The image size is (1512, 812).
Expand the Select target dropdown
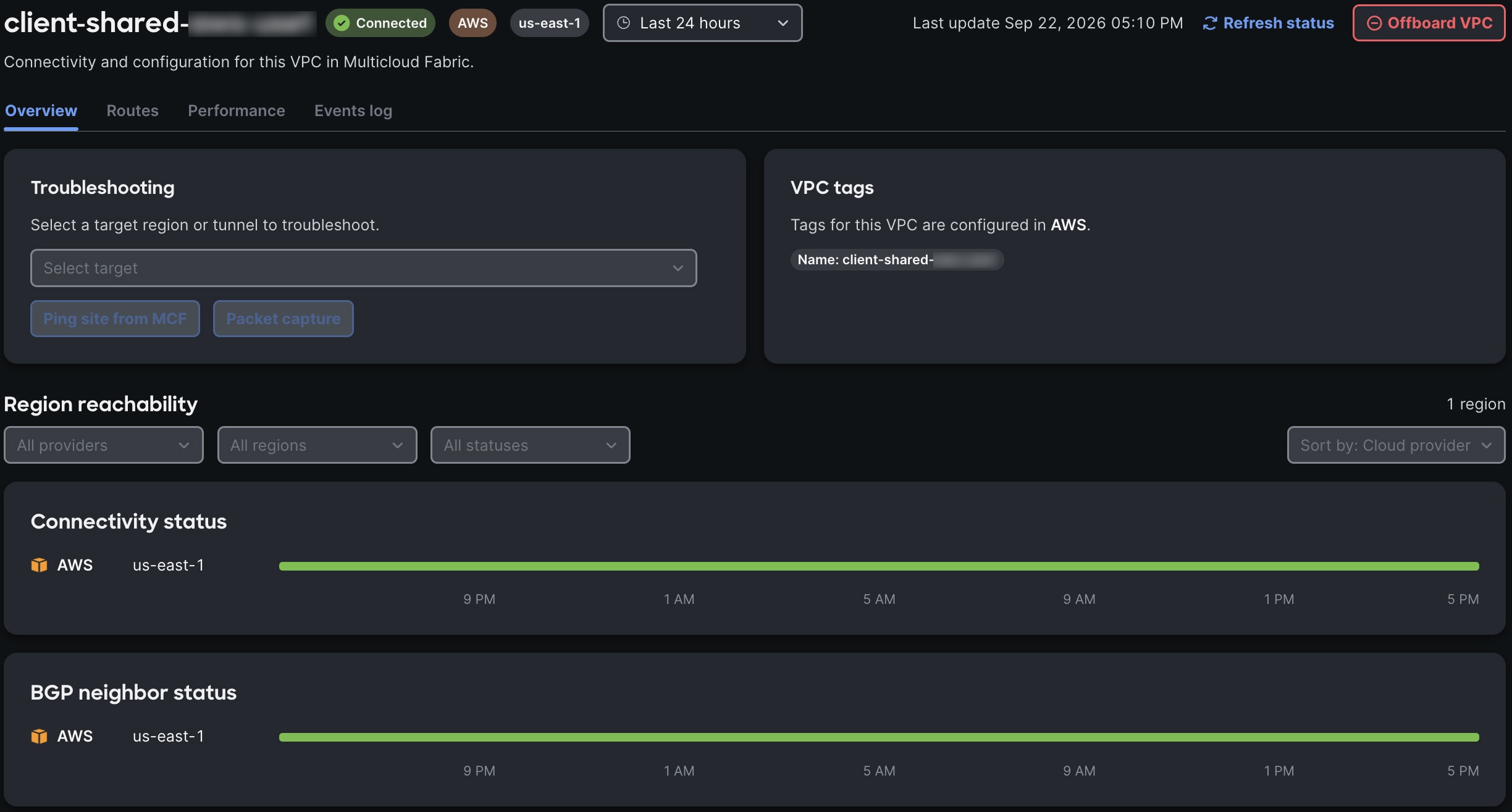[x=363, y=268]
